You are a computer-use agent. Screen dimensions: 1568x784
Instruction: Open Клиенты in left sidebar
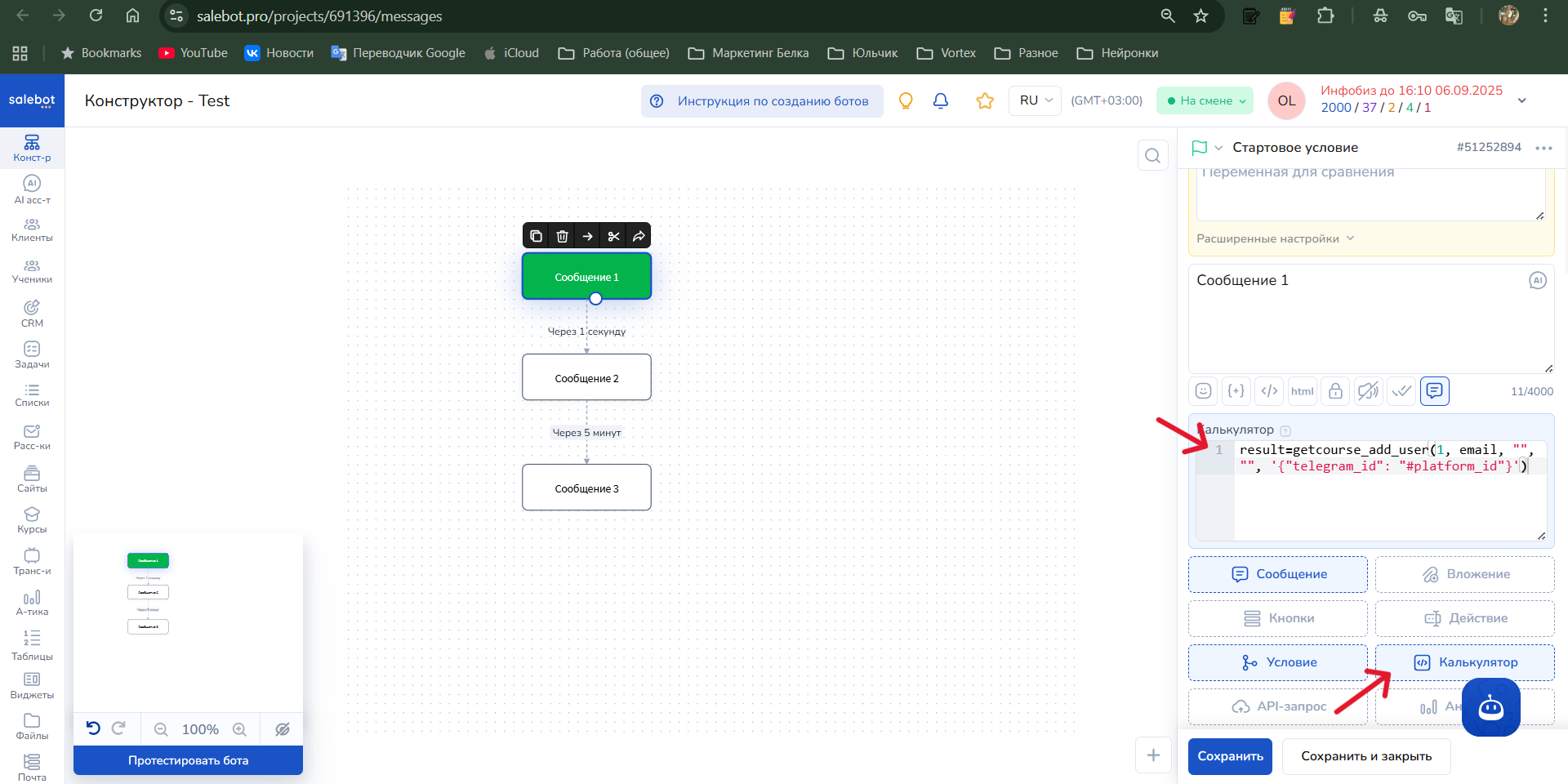tap(32, 229)
